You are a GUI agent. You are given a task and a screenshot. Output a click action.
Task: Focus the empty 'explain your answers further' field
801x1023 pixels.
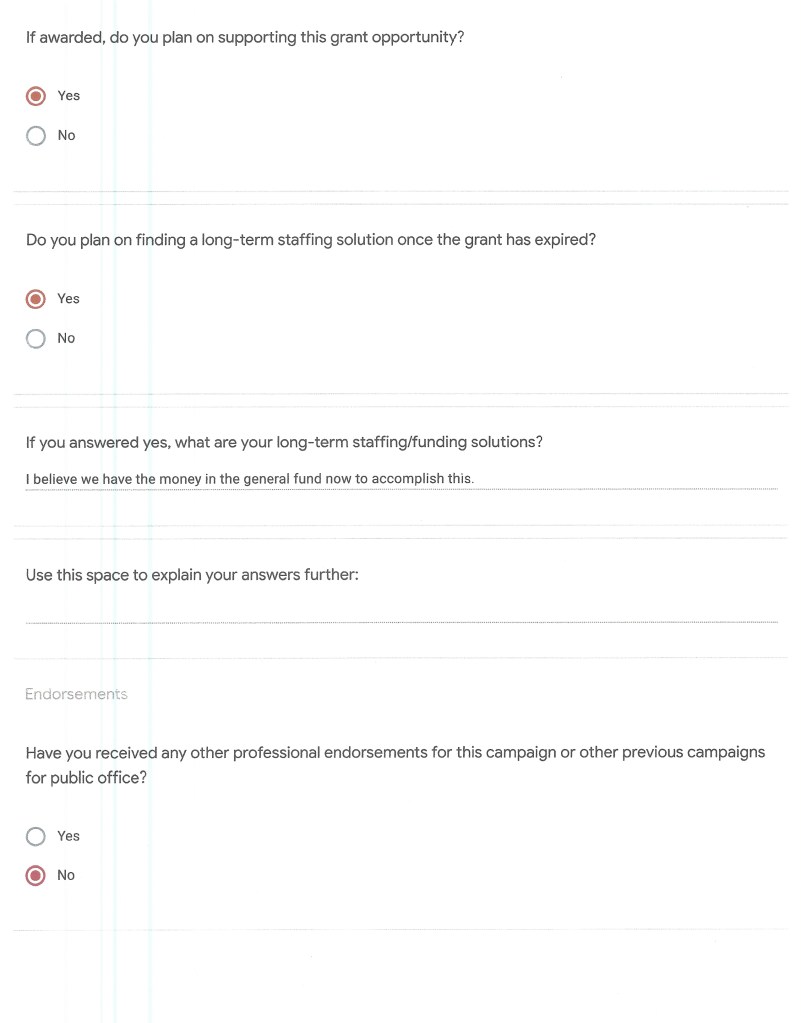(400, 612)
